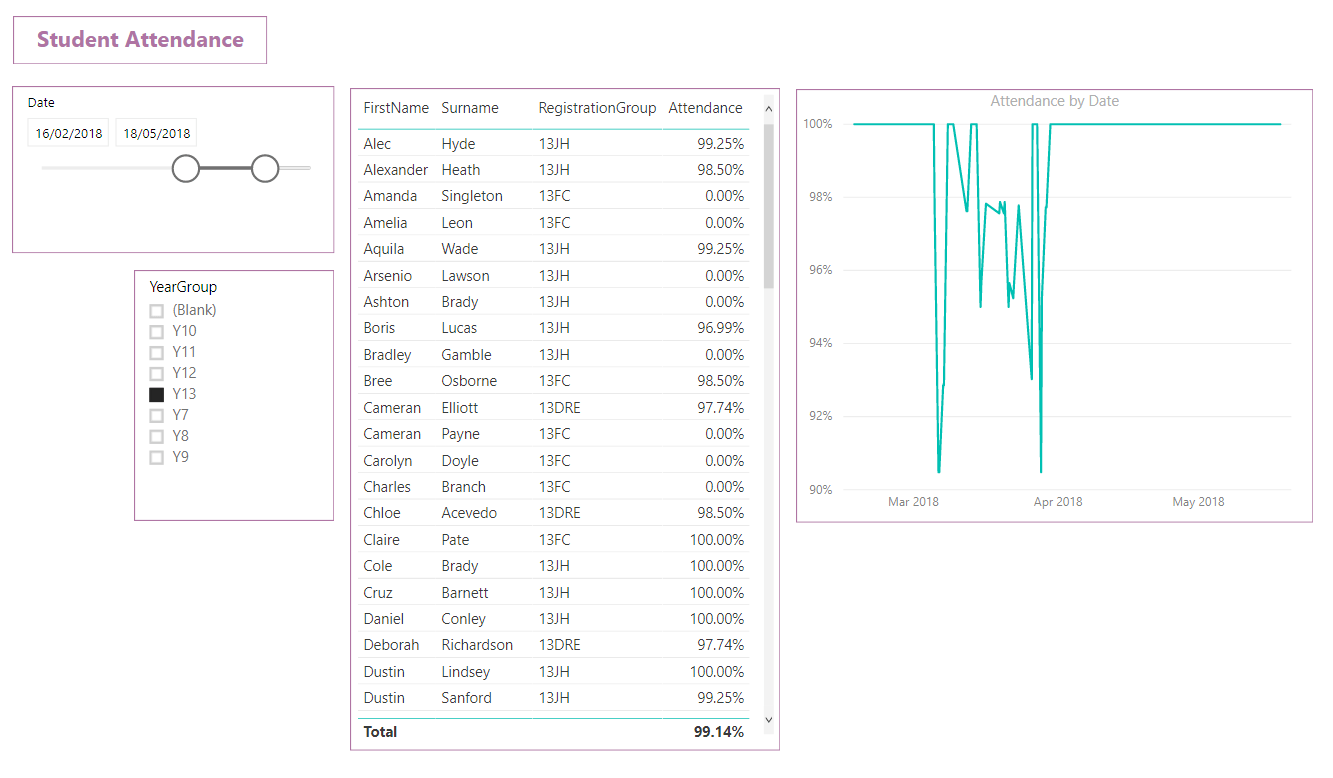Click surname Lindsey
Screen dimensions: 1333x778
(x=466, y=672)
